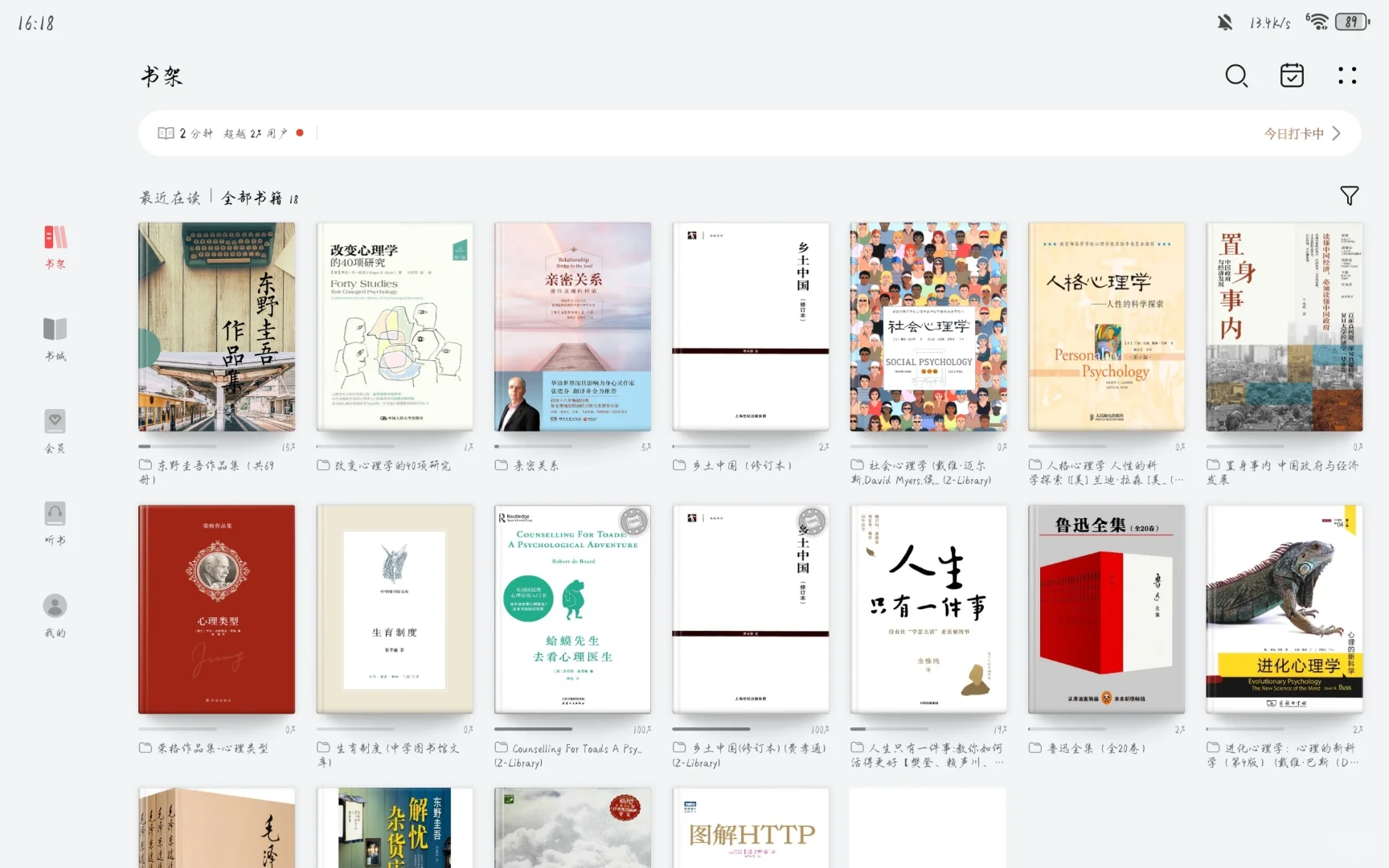Open the more options dots menu
The width and height of the screenshot is (1389, 868).
pyautogui.click(x=1347, y=76)
